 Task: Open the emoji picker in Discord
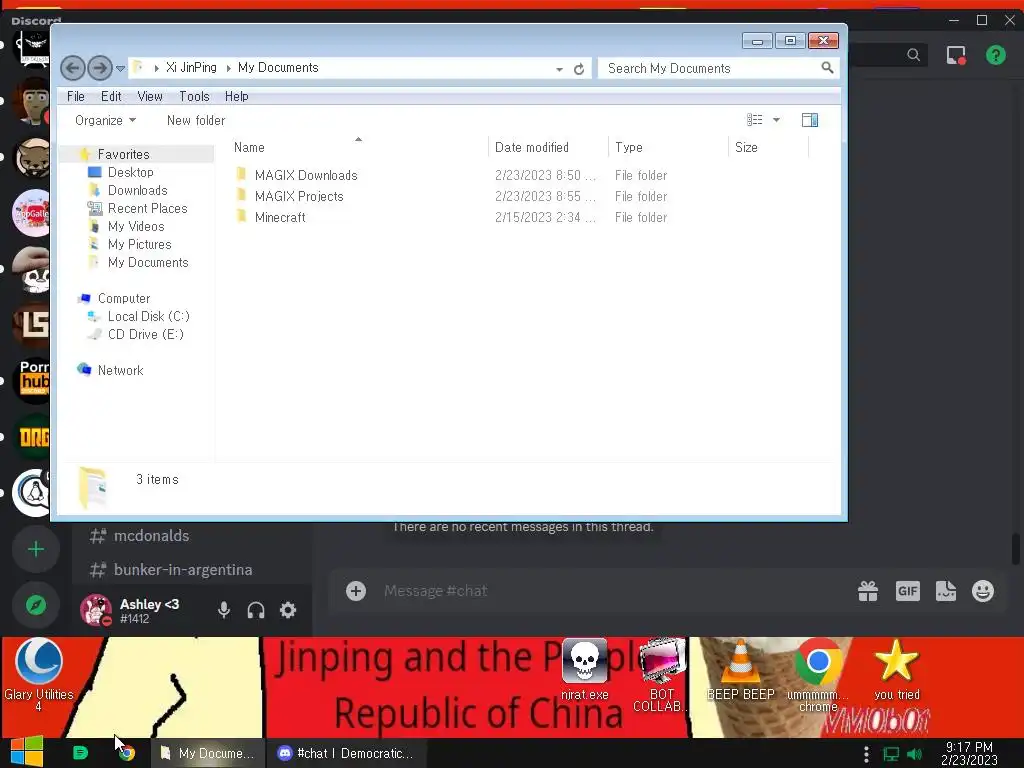(x=983, y=591)
